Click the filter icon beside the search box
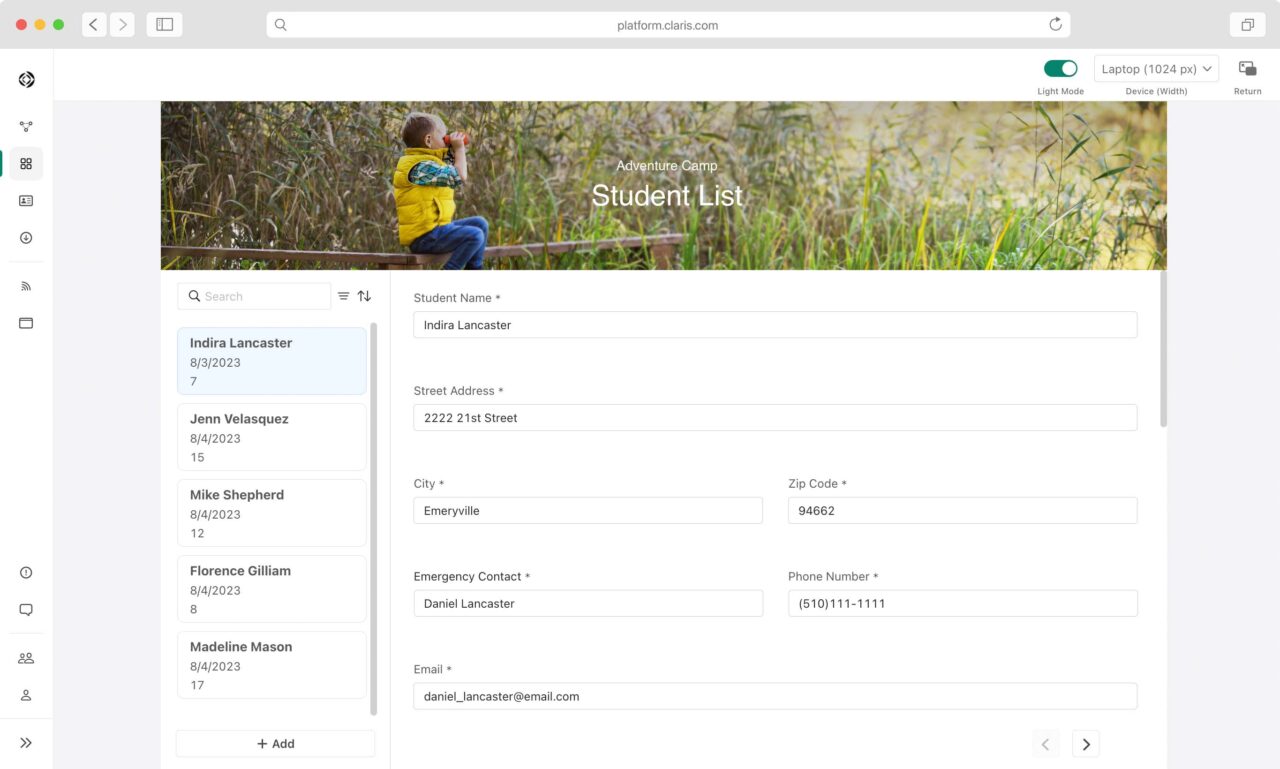Viewport: 1280px width, 769px height. (x=341, y=296)
